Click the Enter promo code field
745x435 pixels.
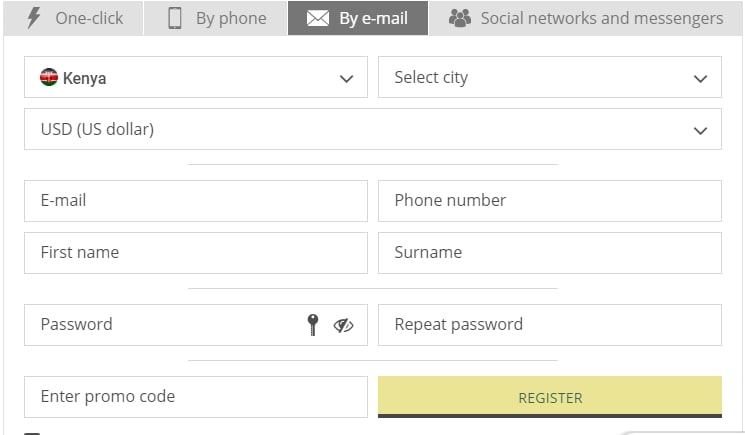(196, 397)
